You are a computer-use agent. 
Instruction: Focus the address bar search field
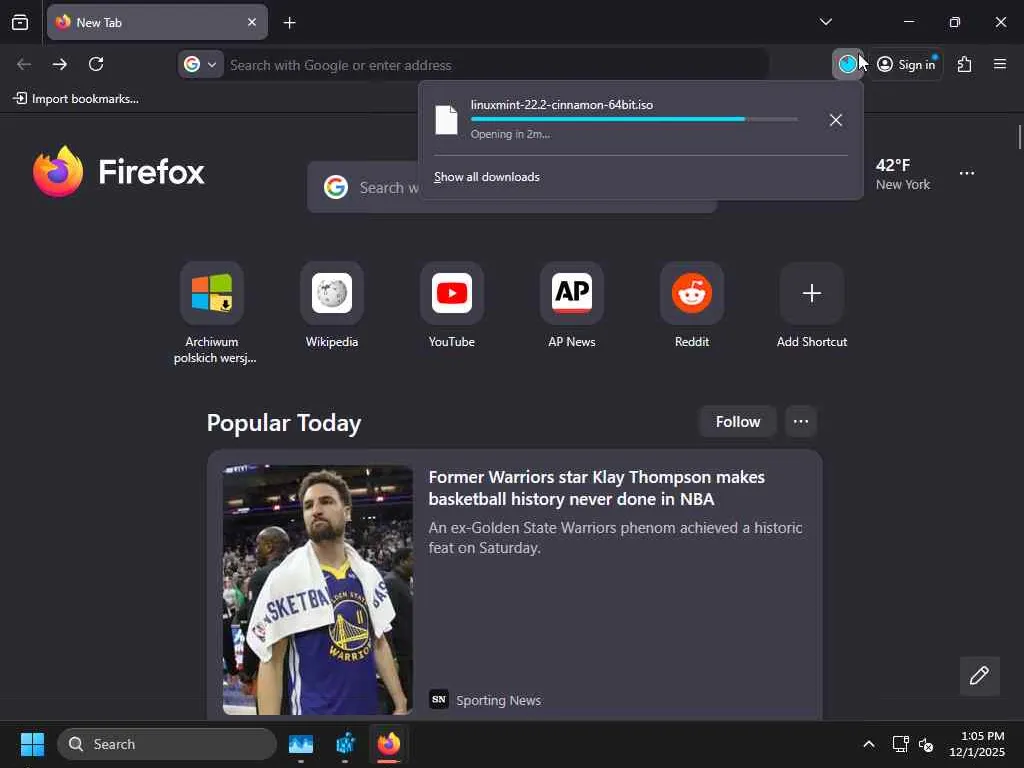point(495,65)
